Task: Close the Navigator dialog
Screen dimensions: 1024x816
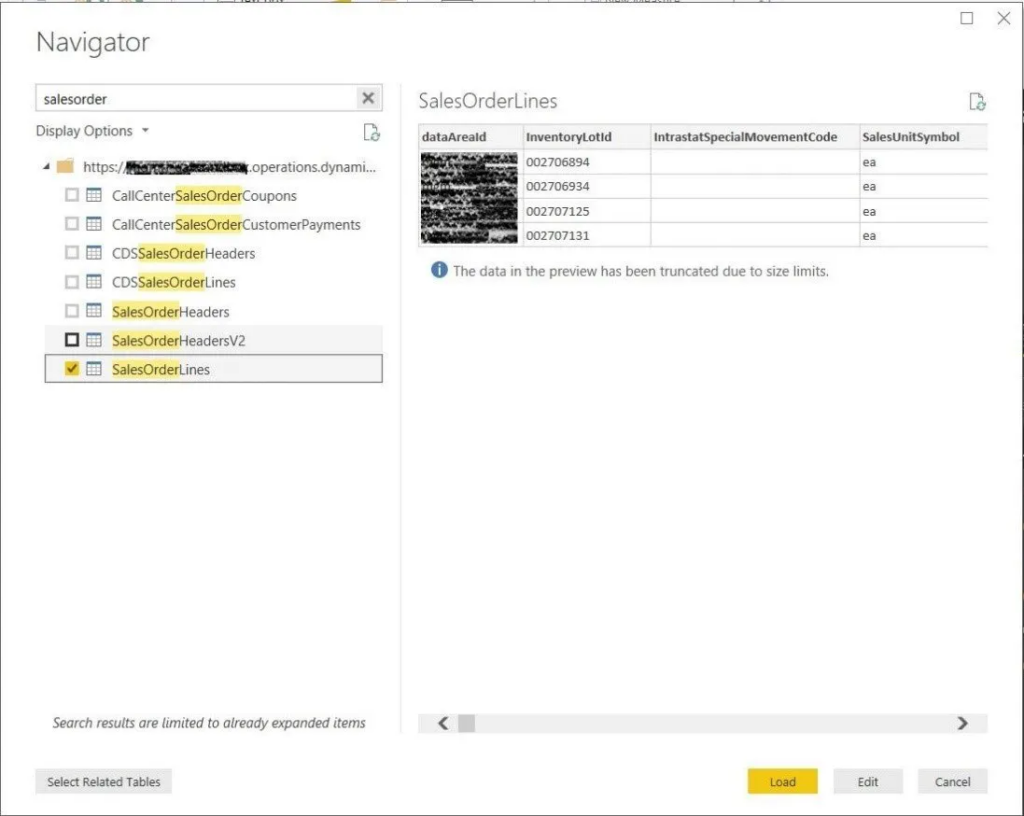Action: (1004, 18)
